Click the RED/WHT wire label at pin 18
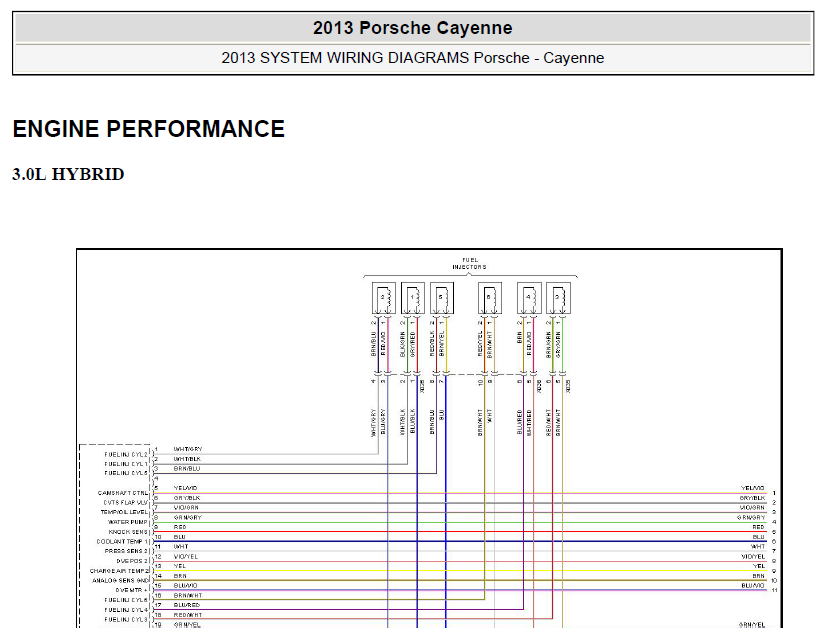 pyautogui.click(x=188, y=615)
